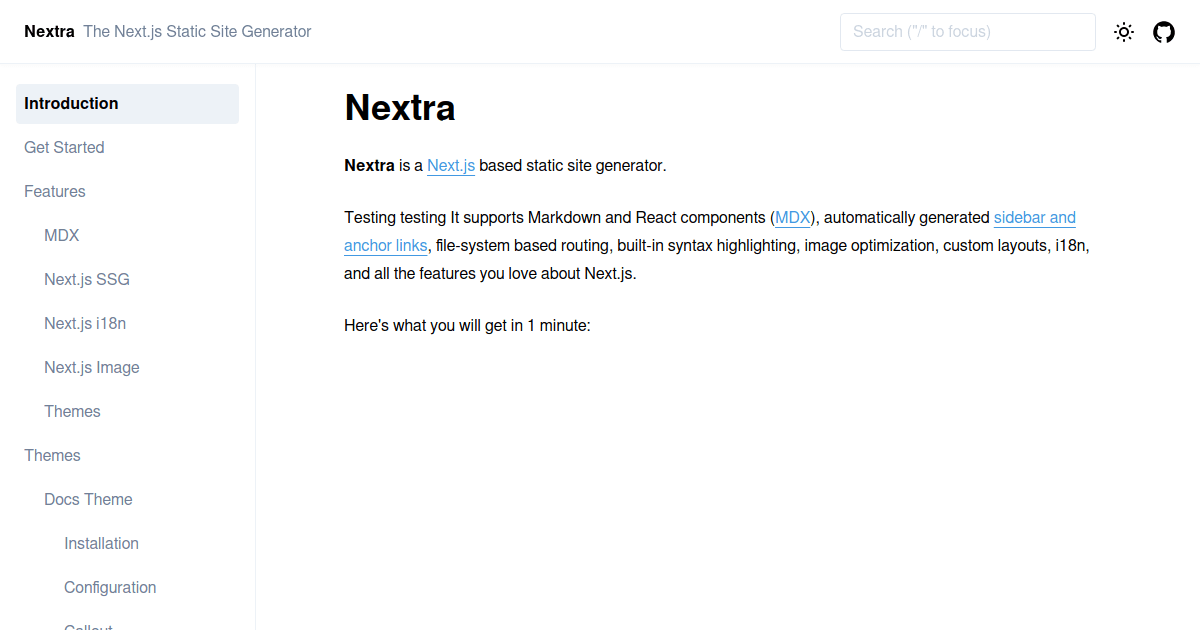This screenshot has width=1200, height=630.
Task: Select Next.js Image in the sidebar
Action: point(91,367)
